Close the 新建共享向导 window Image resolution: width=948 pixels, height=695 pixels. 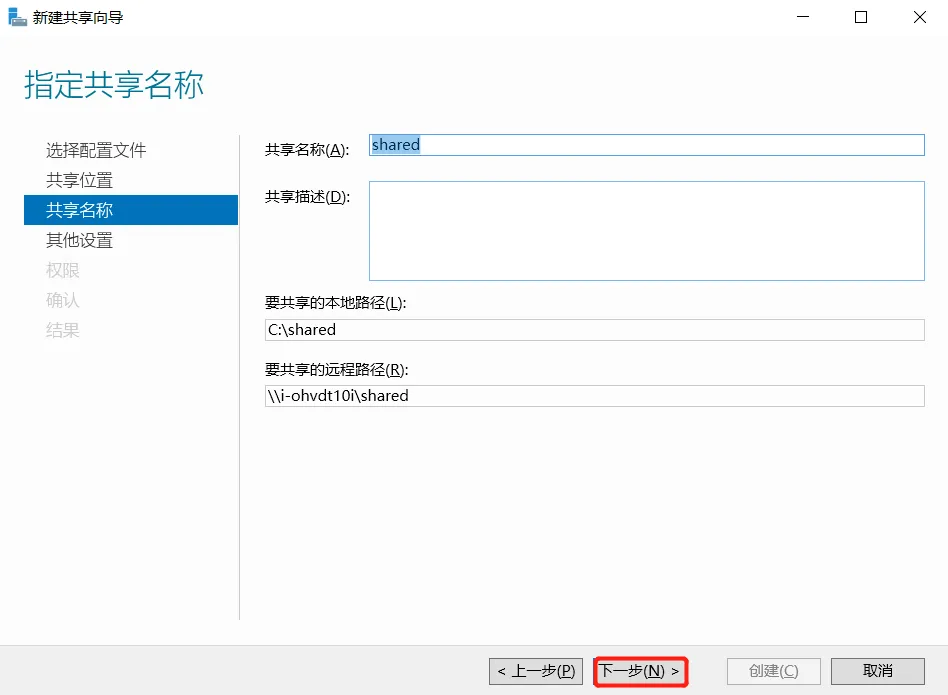click(x=919, y=17)
